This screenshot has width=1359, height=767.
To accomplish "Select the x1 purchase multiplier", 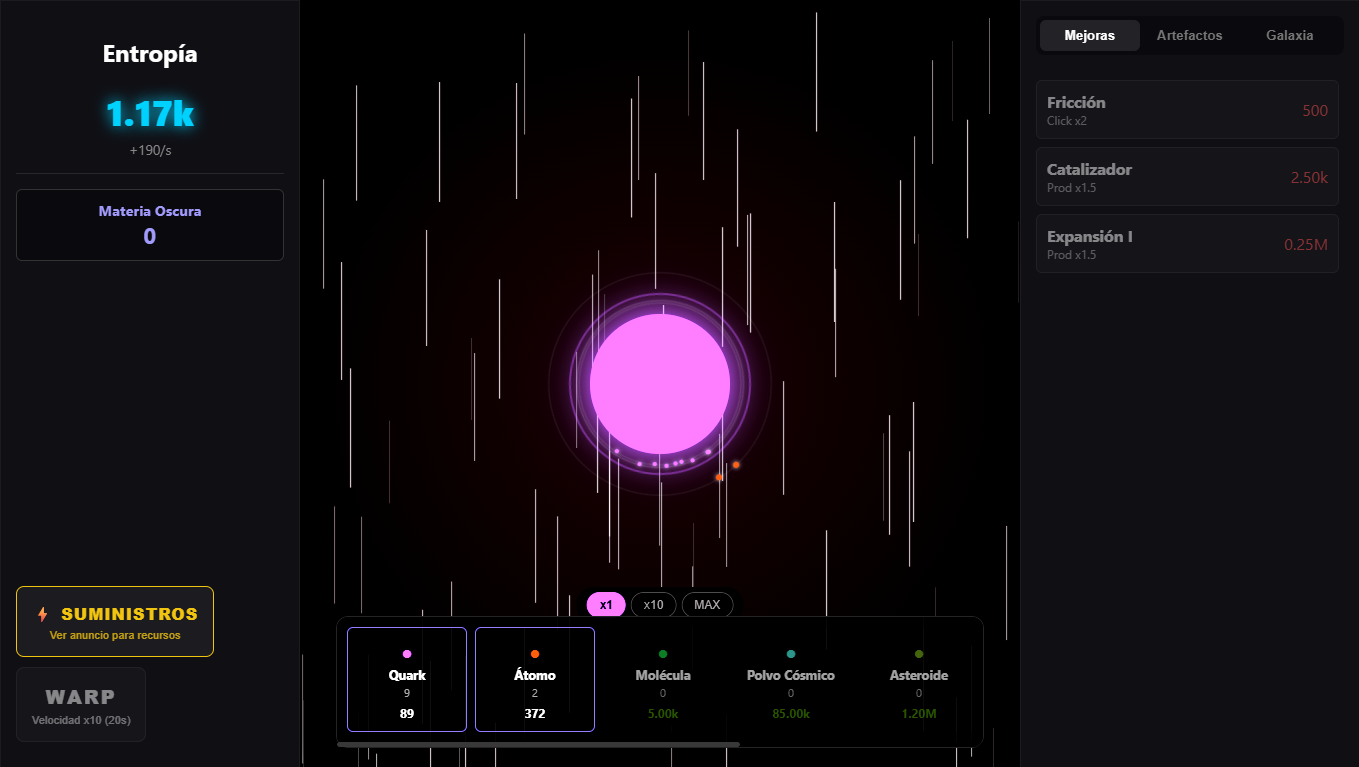I will pyautogui.click(x=606, y=605).
